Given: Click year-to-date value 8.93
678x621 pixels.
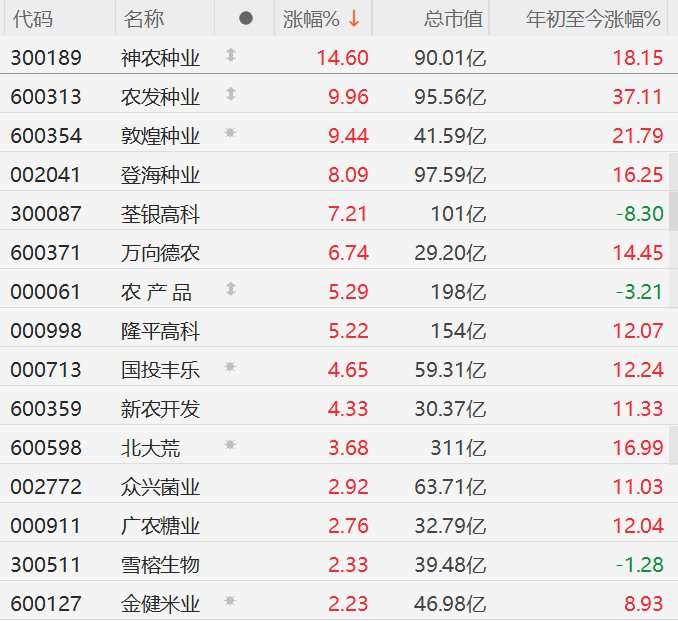Looking at the screenshot, I should (x=644, y=604).
